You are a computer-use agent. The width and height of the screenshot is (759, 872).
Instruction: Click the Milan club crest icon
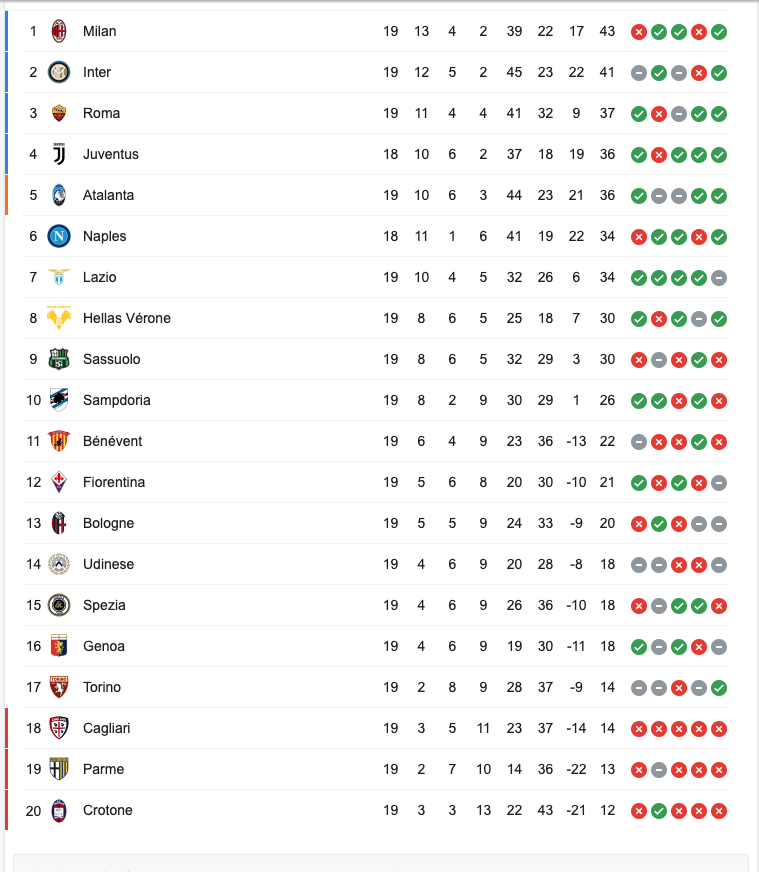pos(60,31)
